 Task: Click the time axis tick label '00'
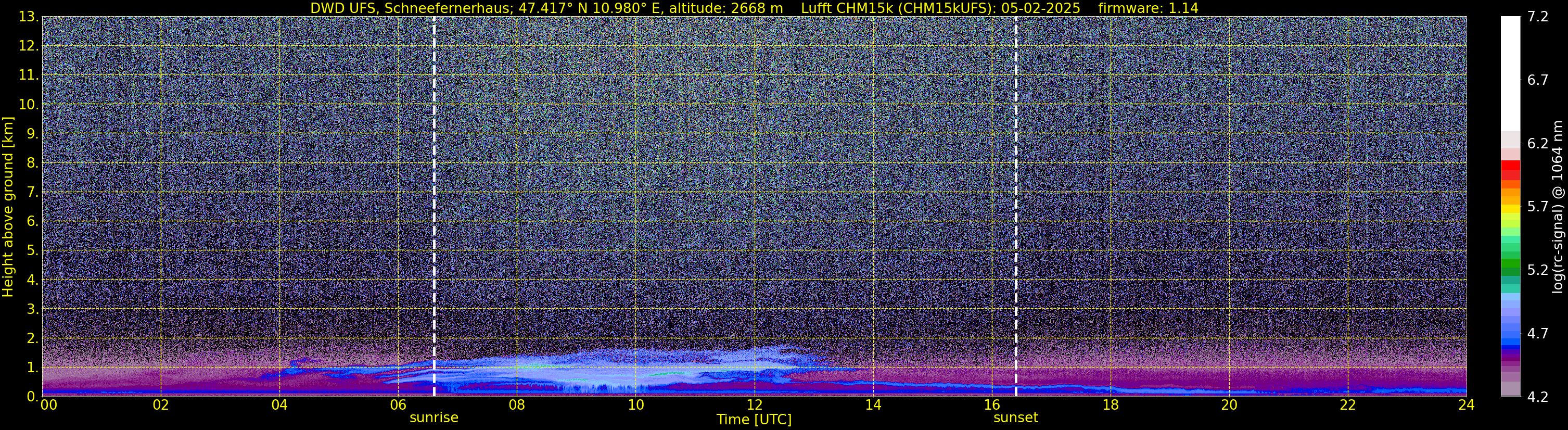pyautogui.click(x=48, y=404)
